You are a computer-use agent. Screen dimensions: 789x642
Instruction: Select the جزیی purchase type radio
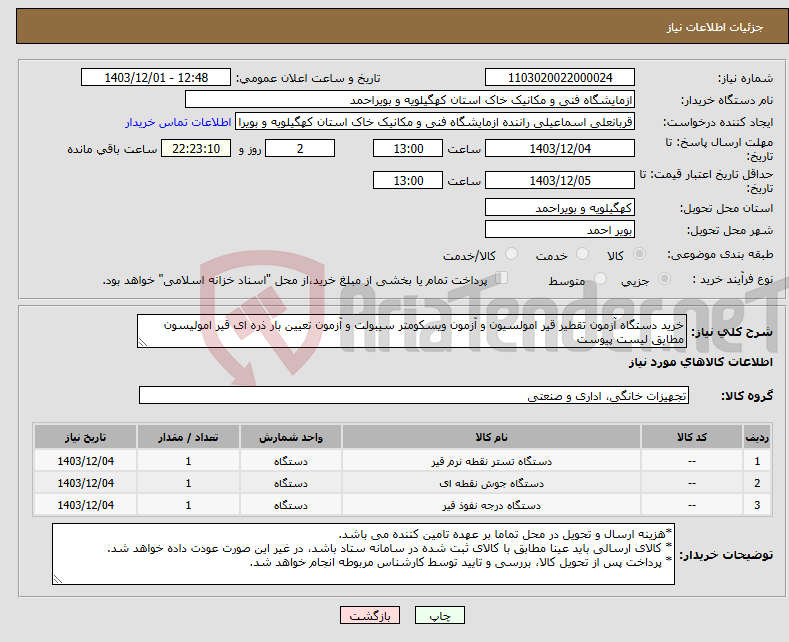664,279
